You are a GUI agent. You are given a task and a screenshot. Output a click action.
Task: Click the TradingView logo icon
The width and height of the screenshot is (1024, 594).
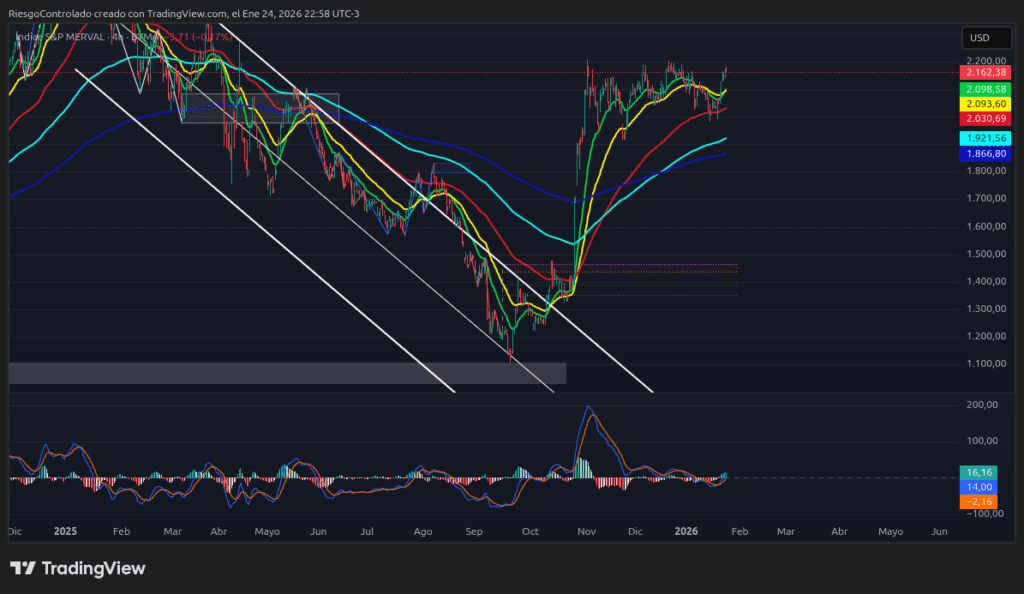tap(23, 569)
